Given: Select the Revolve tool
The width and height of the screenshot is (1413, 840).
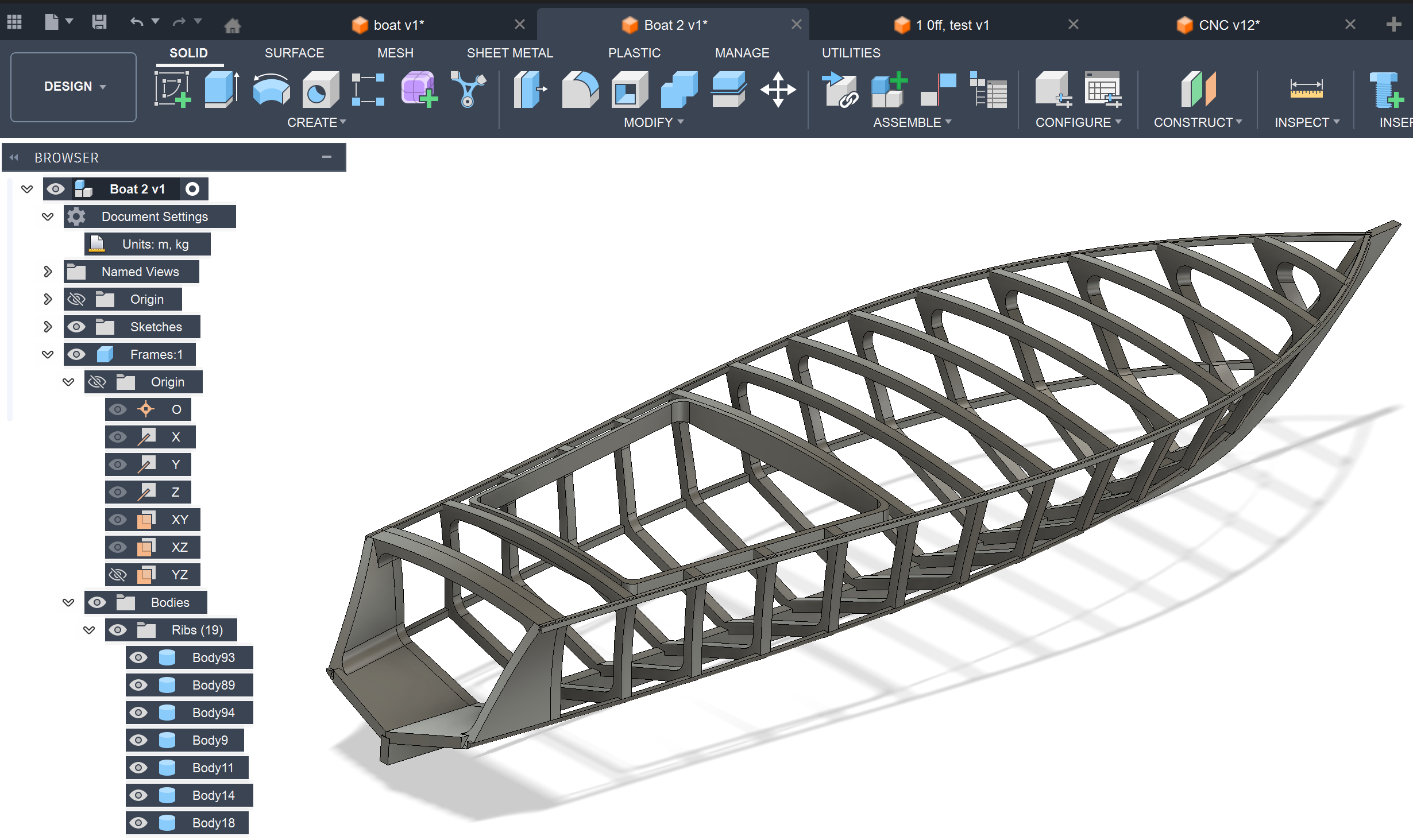Looking at the screenshot, I should pos(271,90).
